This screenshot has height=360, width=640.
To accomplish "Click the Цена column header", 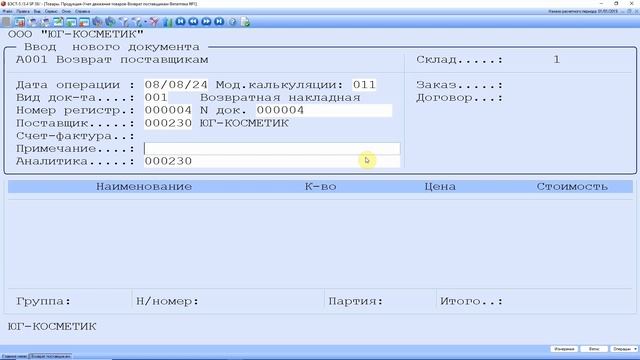I will tap(440, 187).
